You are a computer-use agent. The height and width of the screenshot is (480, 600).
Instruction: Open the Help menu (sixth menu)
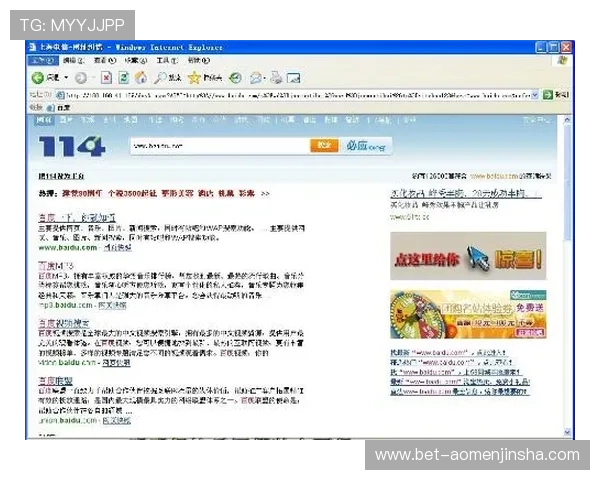pos(199,60)
